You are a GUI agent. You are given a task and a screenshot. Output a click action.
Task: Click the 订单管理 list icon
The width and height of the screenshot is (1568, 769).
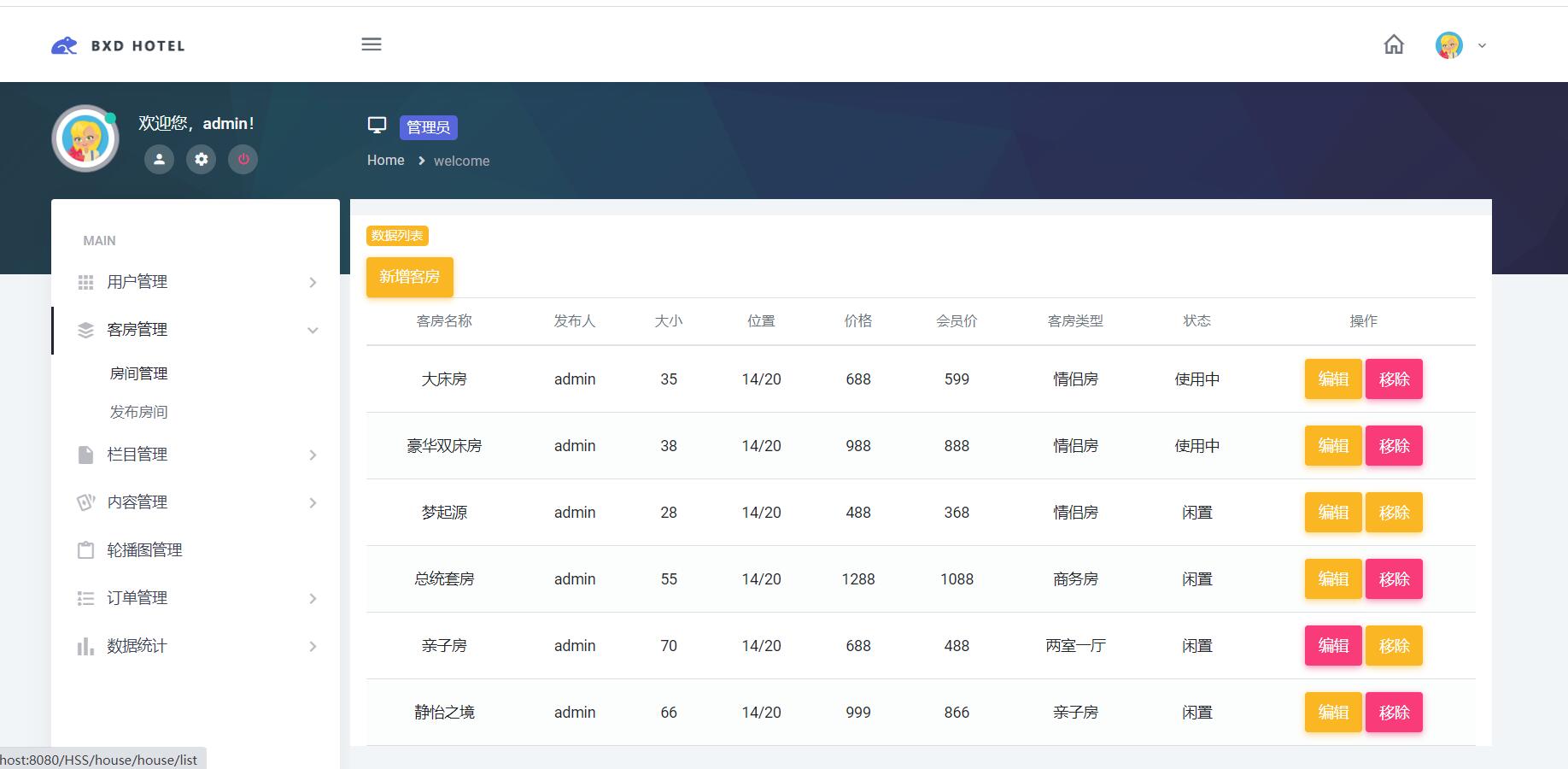(85, 598)
